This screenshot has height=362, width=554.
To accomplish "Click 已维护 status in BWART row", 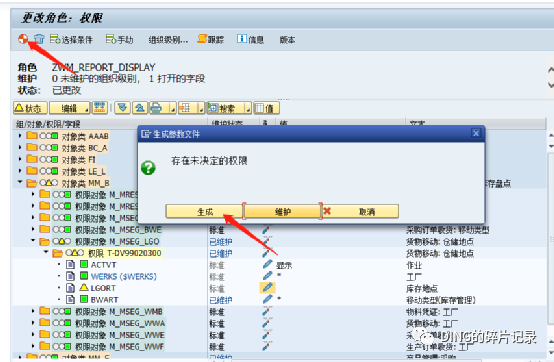I will coord(221,300).
